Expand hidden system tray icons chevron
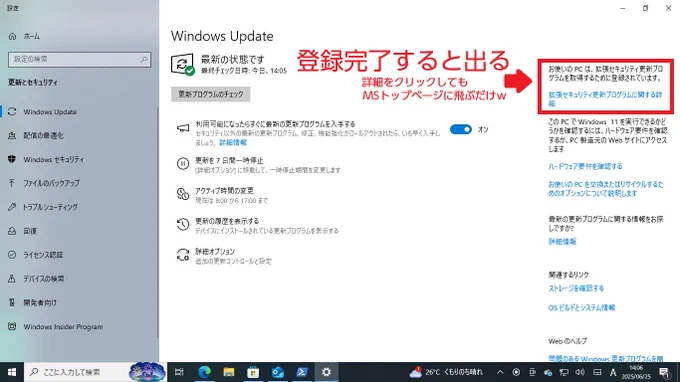The height and width of the screenshot is (382, 680). (500, 372)
